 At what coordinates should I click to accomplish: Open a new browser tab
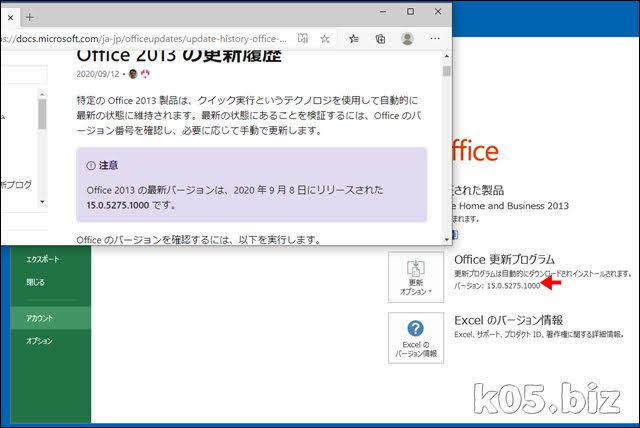tap(29, 17)
